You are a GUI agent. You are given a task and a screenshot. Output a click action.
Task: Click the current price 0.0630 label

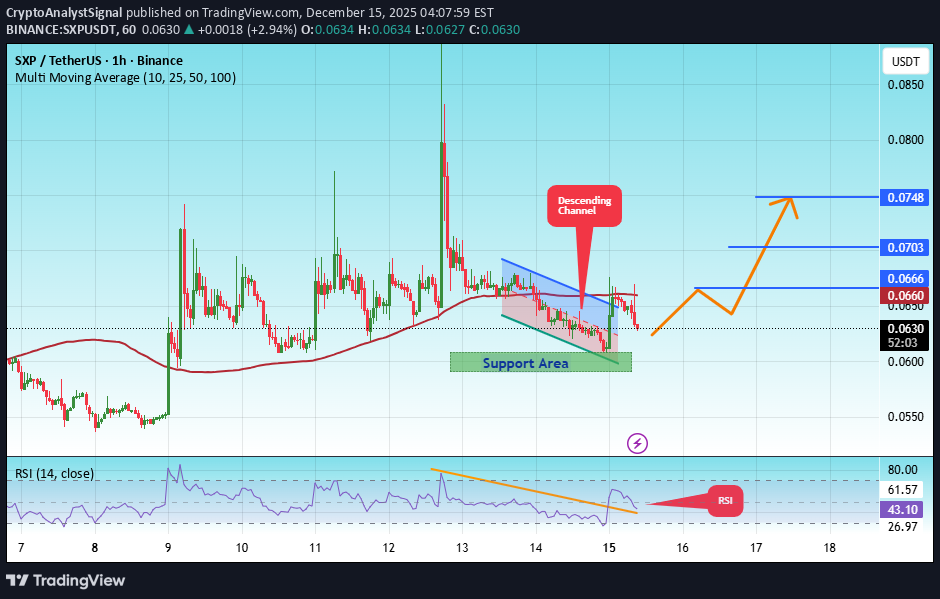point(904,327)
